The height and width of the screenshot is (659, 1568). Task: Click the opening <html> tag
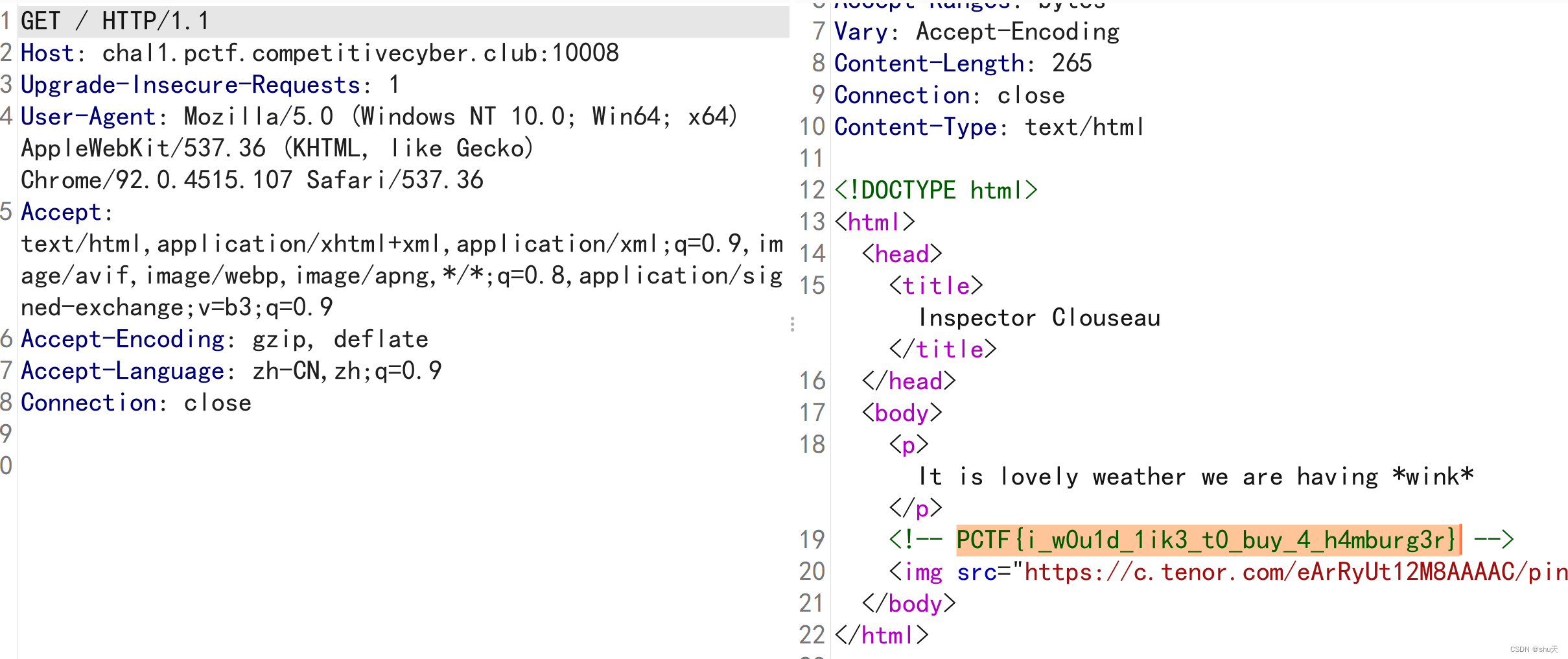coord(874,222)
